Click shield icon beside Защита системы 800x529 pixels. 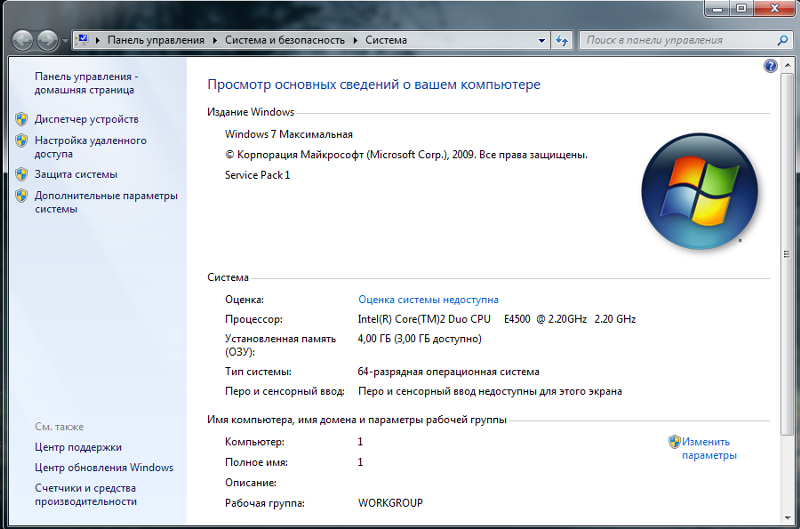(21, 174)
